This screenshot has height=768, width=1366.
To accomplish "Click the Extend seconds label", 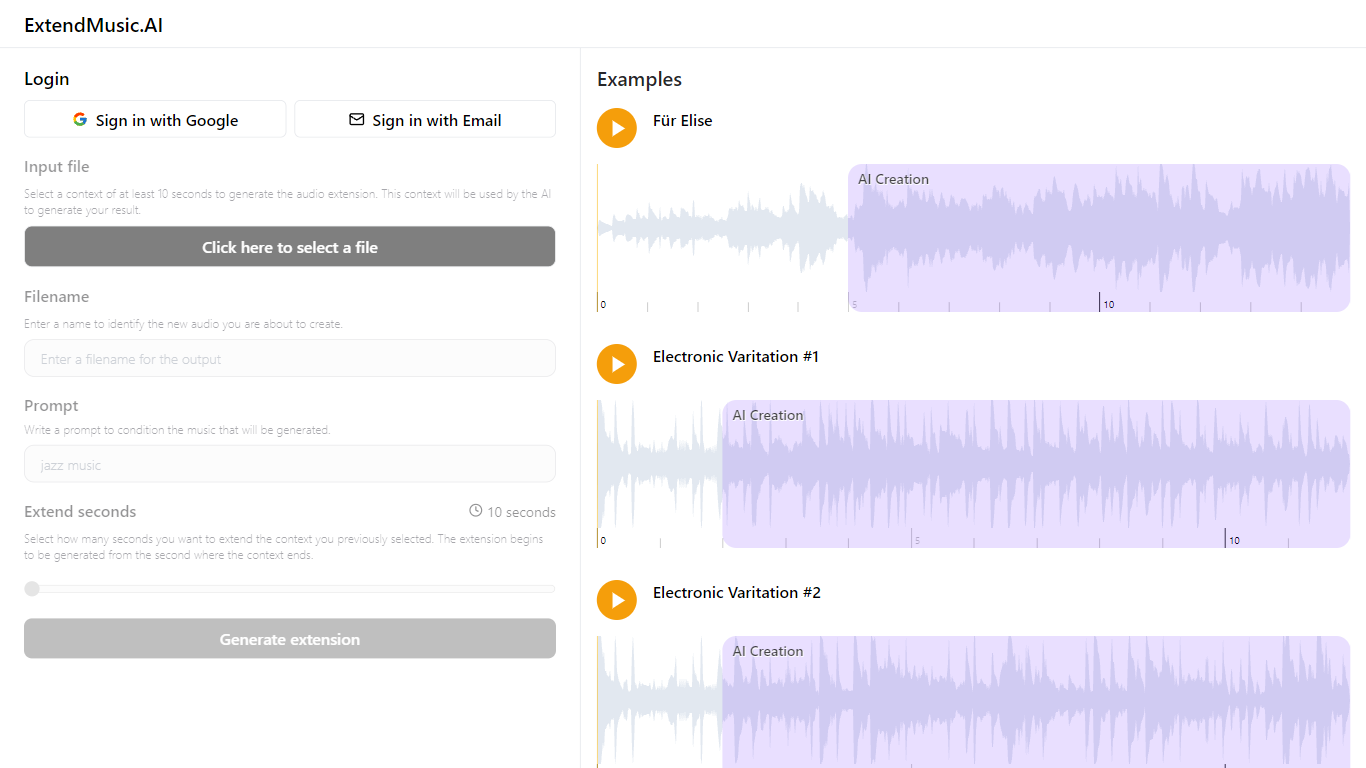I will (80, 511).
